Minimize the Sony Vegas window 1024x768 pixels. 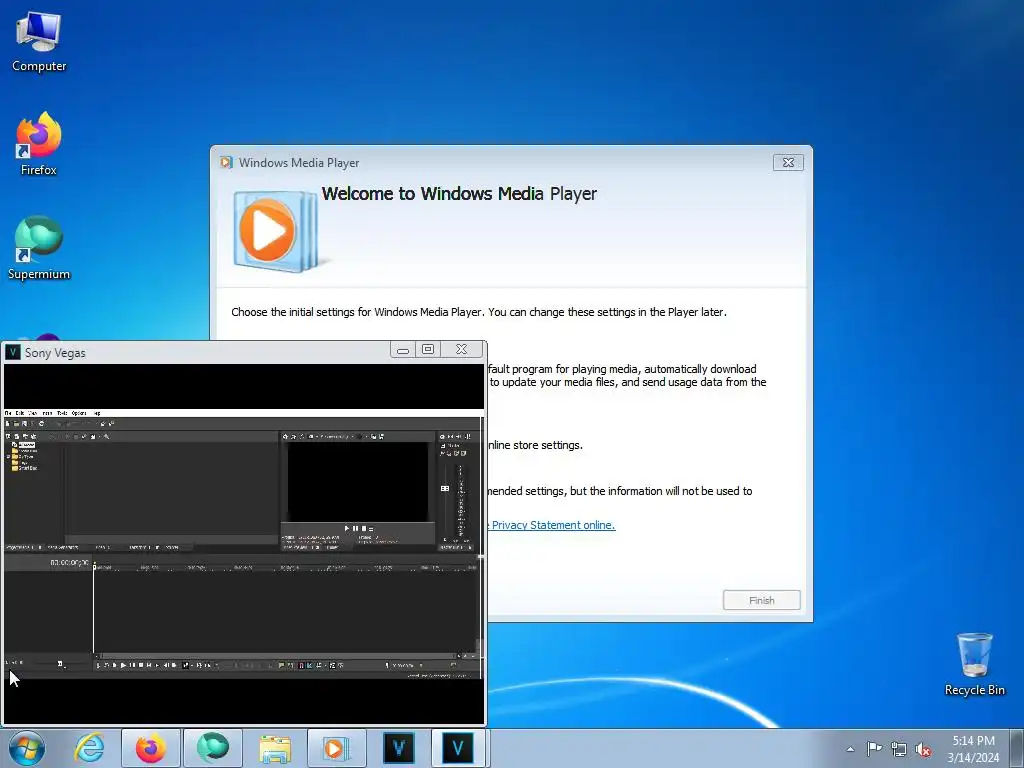pos(403,350)
